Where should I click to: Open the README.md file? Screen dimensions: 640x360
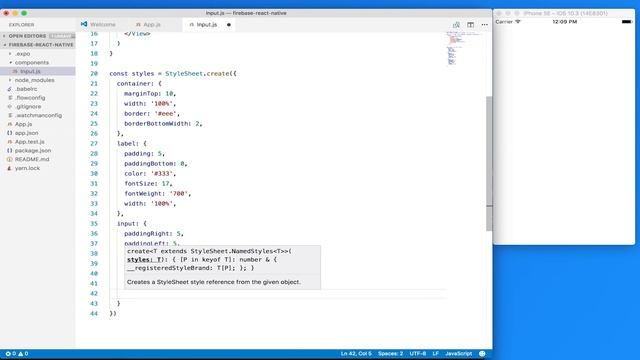pyautogui.click(x=32, y=159)
